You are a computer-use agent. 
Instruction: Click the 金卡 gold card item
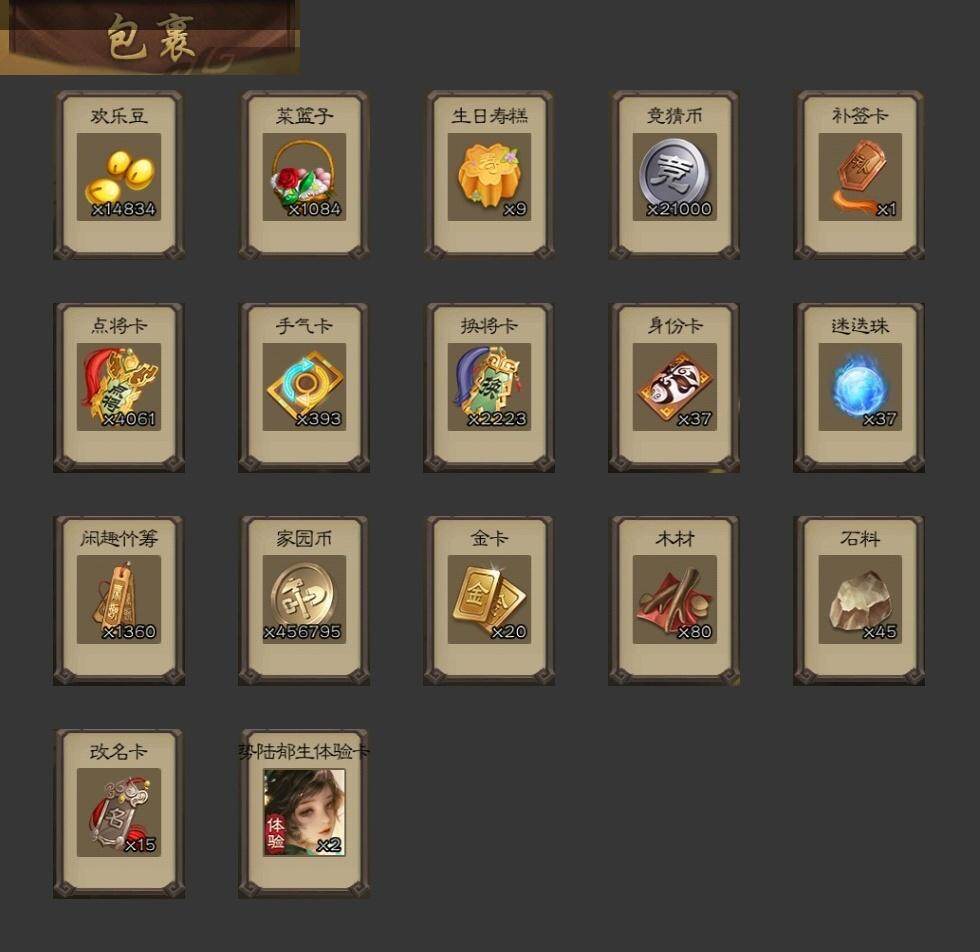[x=489, y=601]
